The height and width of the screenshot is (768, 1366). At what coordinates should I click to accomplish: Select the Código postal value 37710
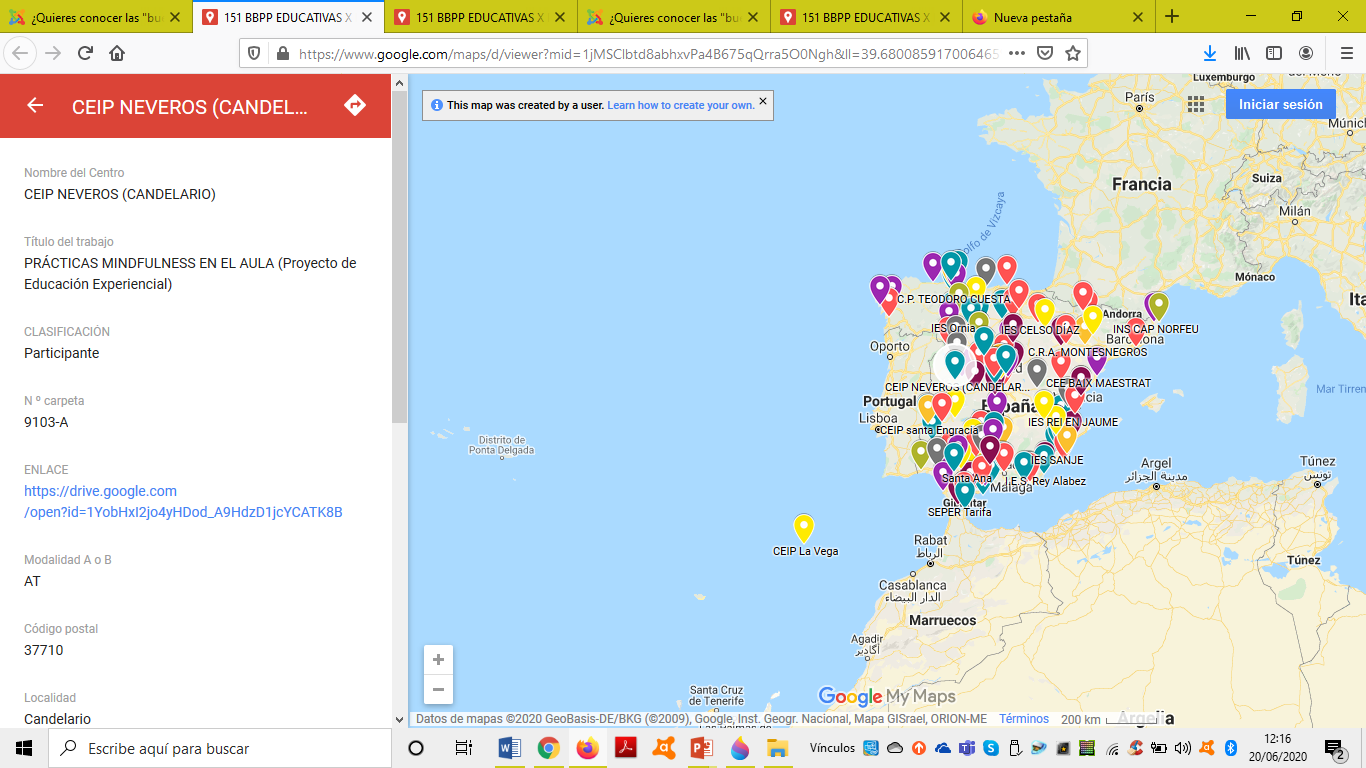coord(44,650)
